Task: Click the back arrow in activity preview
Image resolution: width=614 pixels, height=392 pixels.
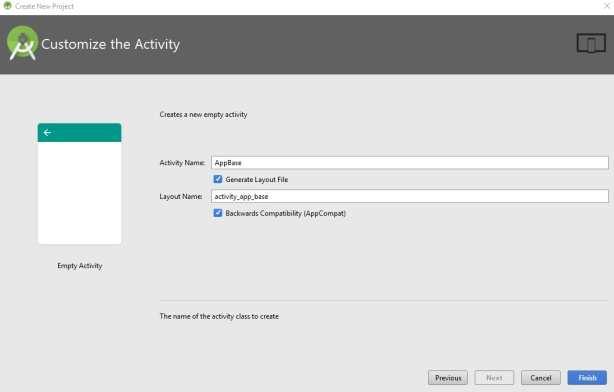Action: (x=47, y=133)
